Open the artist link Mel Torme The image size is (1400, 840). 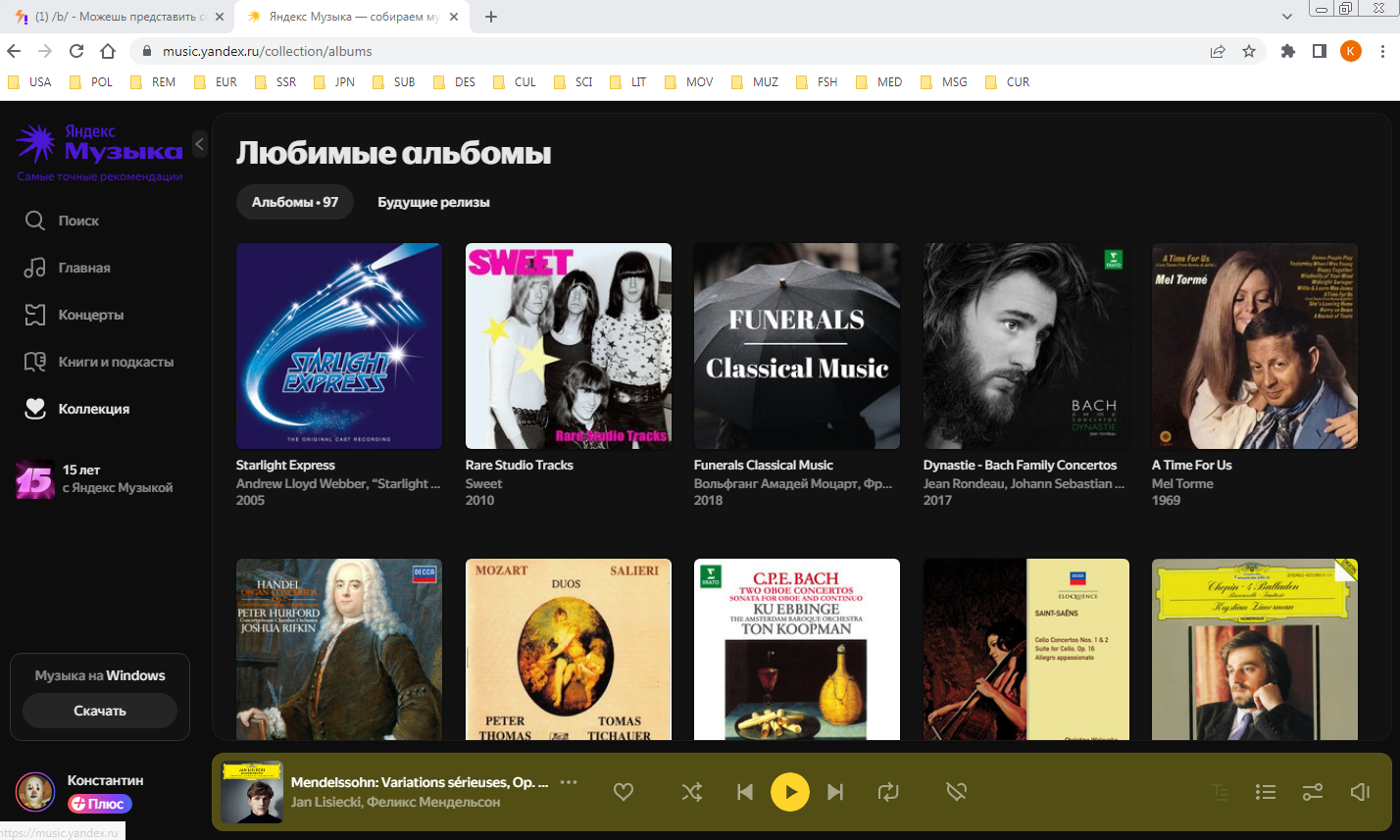[x=1182, y=483]
